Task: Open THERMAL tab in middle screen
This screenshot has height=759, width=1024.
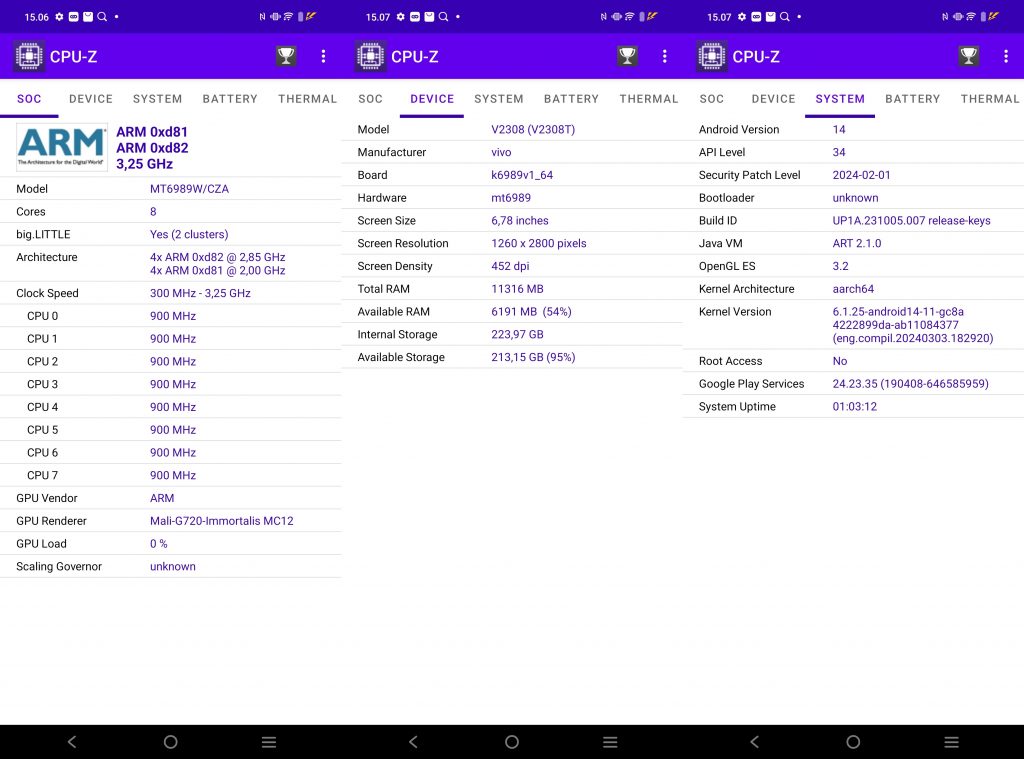Action: (648, 99)
